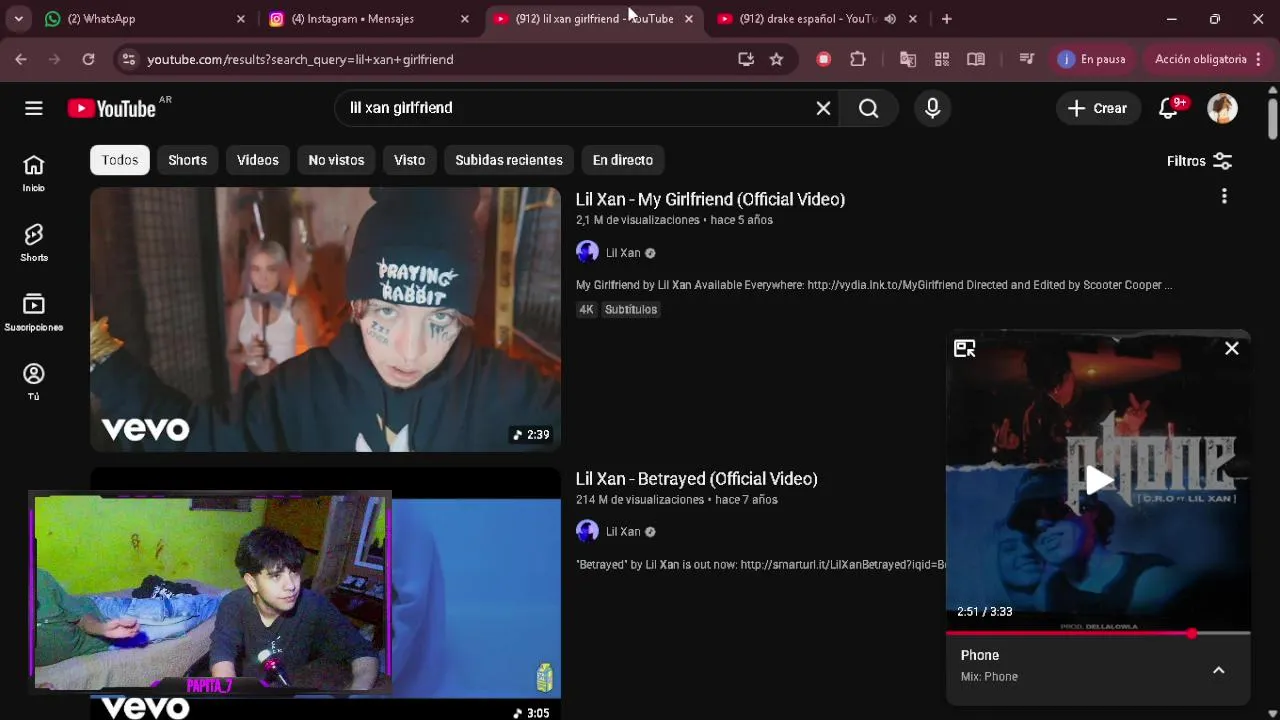Select the No vistos filter chip
The height and width of the screenshot is (720, 1280).
click(336, 160)
